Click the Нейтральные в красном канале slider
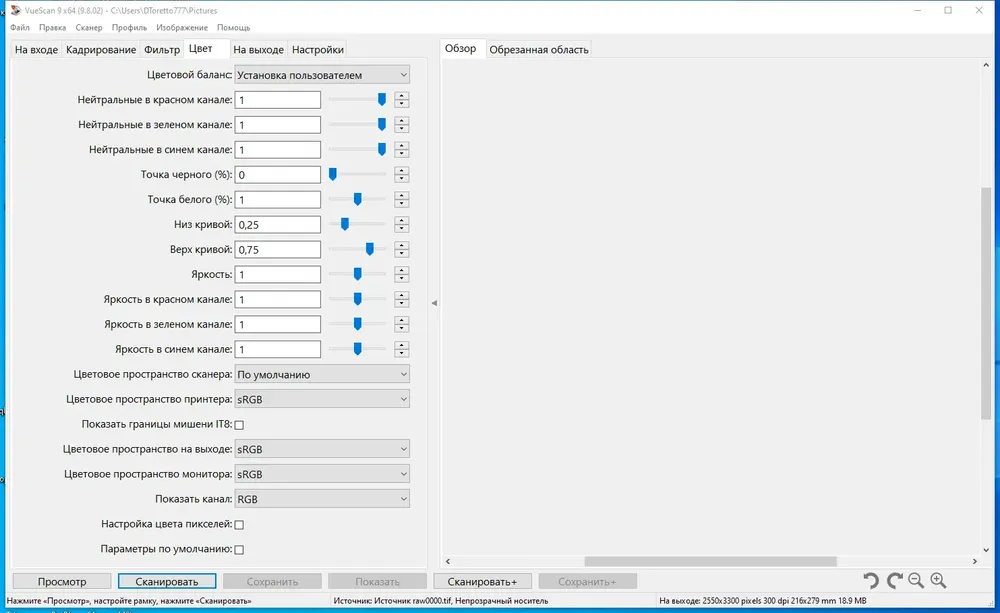The height and width of the screenshot is (613, 1000). pyautogui.click(x=357, y=100)
